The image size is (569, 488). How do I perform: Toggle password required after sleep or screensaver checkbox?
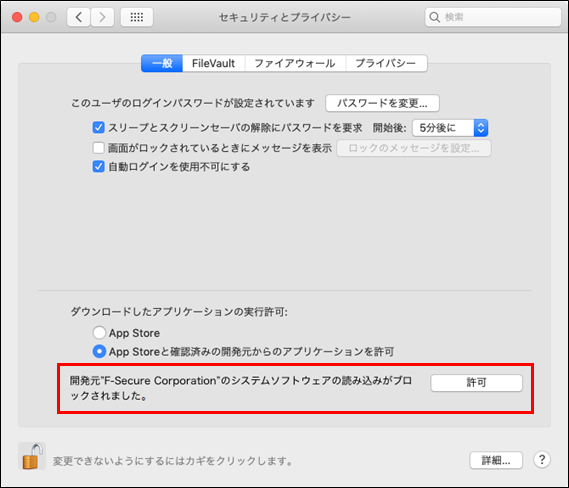tap(98, 128)
